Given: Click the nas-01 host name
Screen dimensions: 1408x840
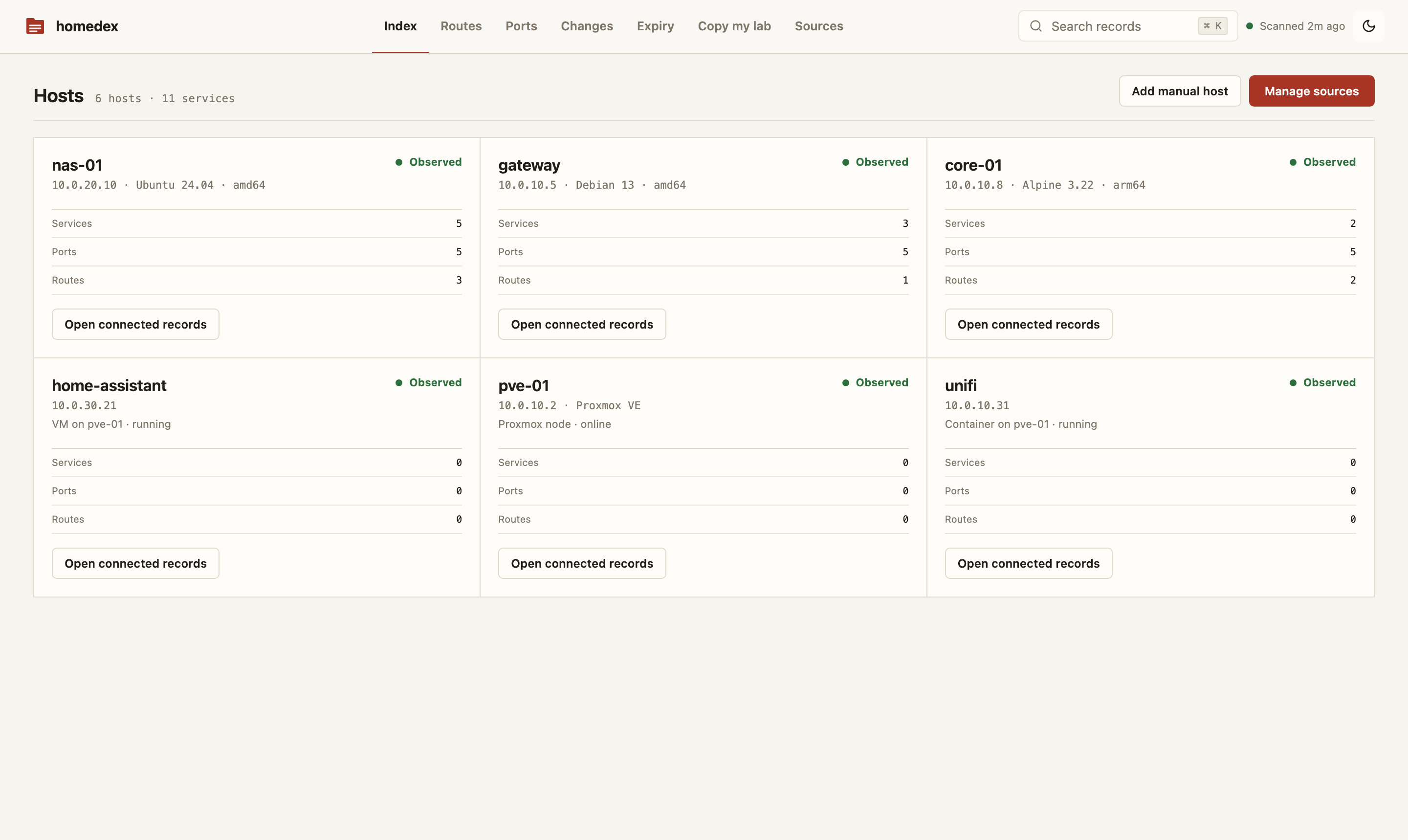Looking at the screenshot, I should 77,165.
